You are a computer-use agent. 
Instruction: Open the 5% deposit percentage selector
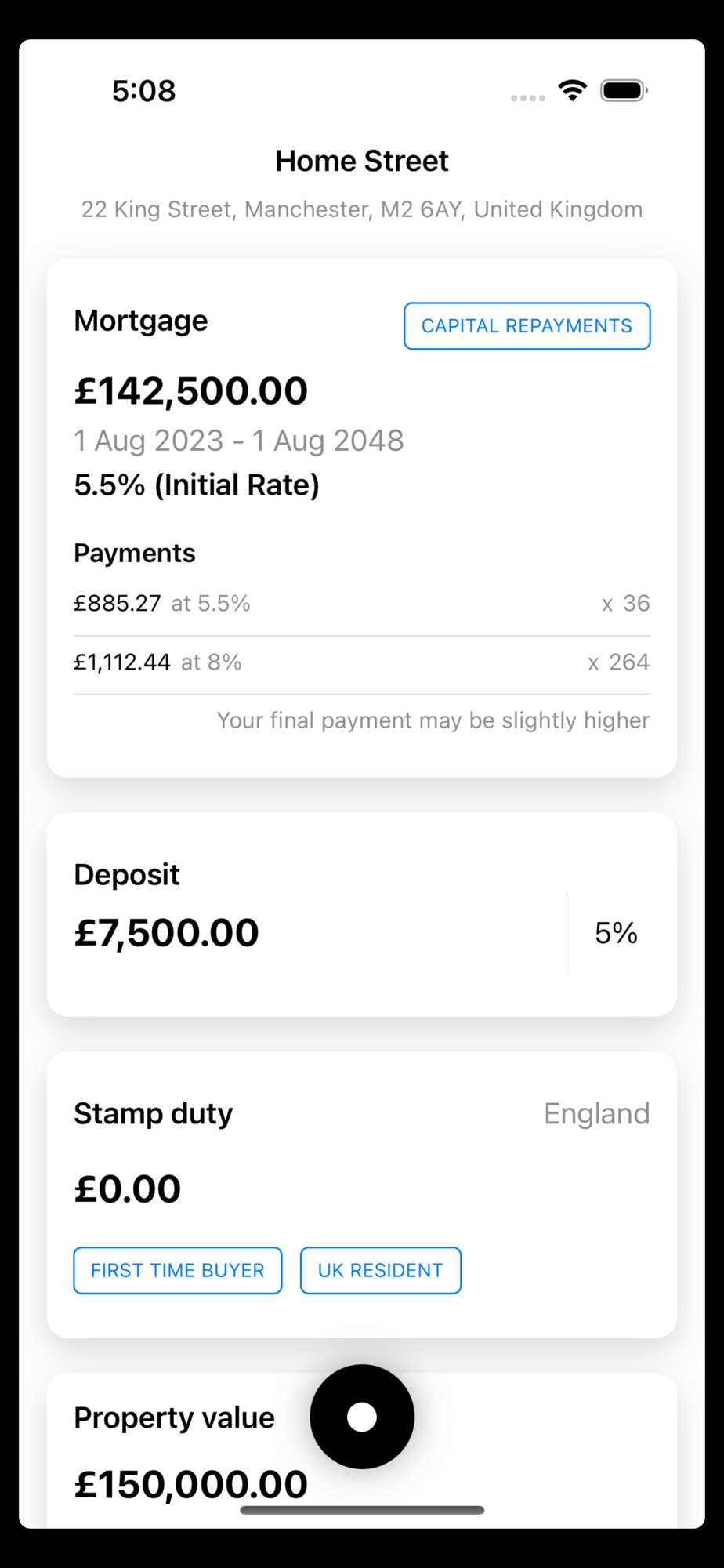(616, 933)
